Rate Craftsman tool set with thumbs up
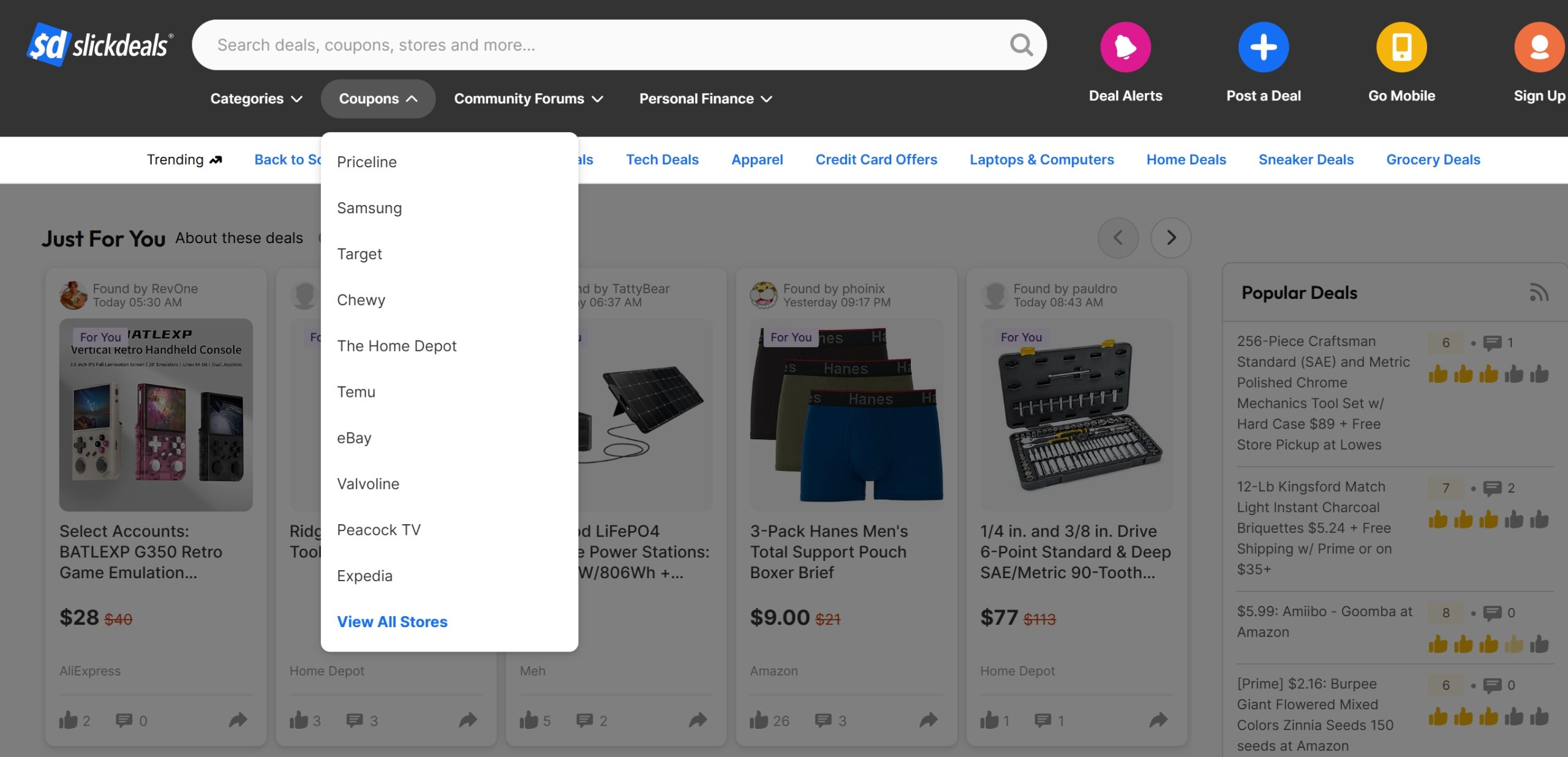Image resolution: width=1568 pixels, height=757 pixels. click(1488, 374)
